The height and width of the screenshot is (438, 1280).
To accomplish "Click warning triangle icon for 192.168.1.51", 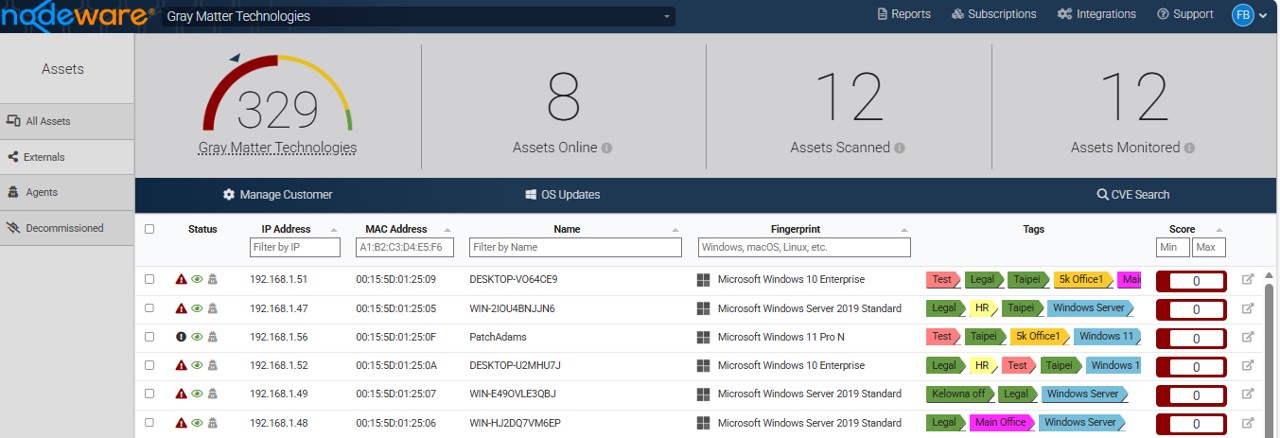I will coord(181,280).
